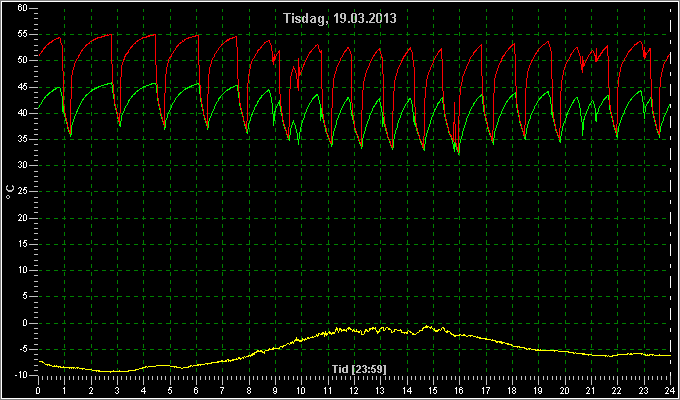This screenshot has height=400, width=680.
Task: Click the 30 degree label on y-axis
Action: [23, 165]
